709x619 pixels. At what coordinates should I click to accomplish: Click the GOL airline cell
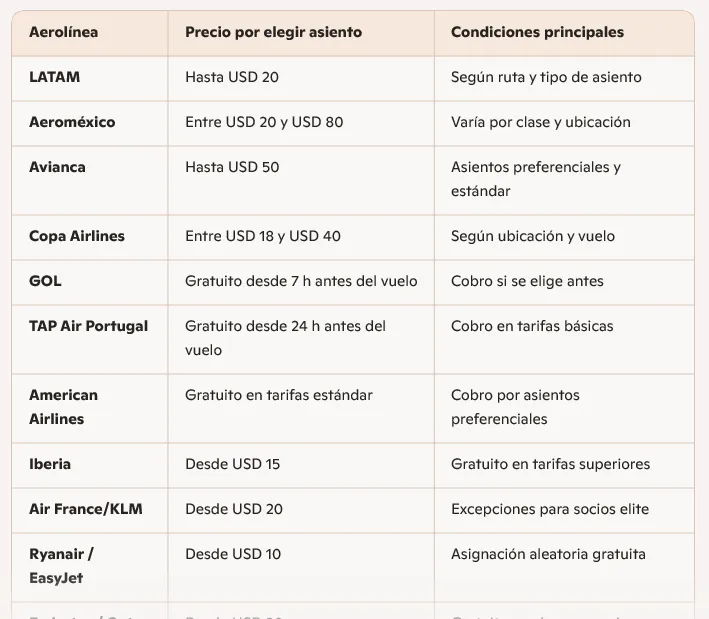pyautogui.click(x=45, y=281)
